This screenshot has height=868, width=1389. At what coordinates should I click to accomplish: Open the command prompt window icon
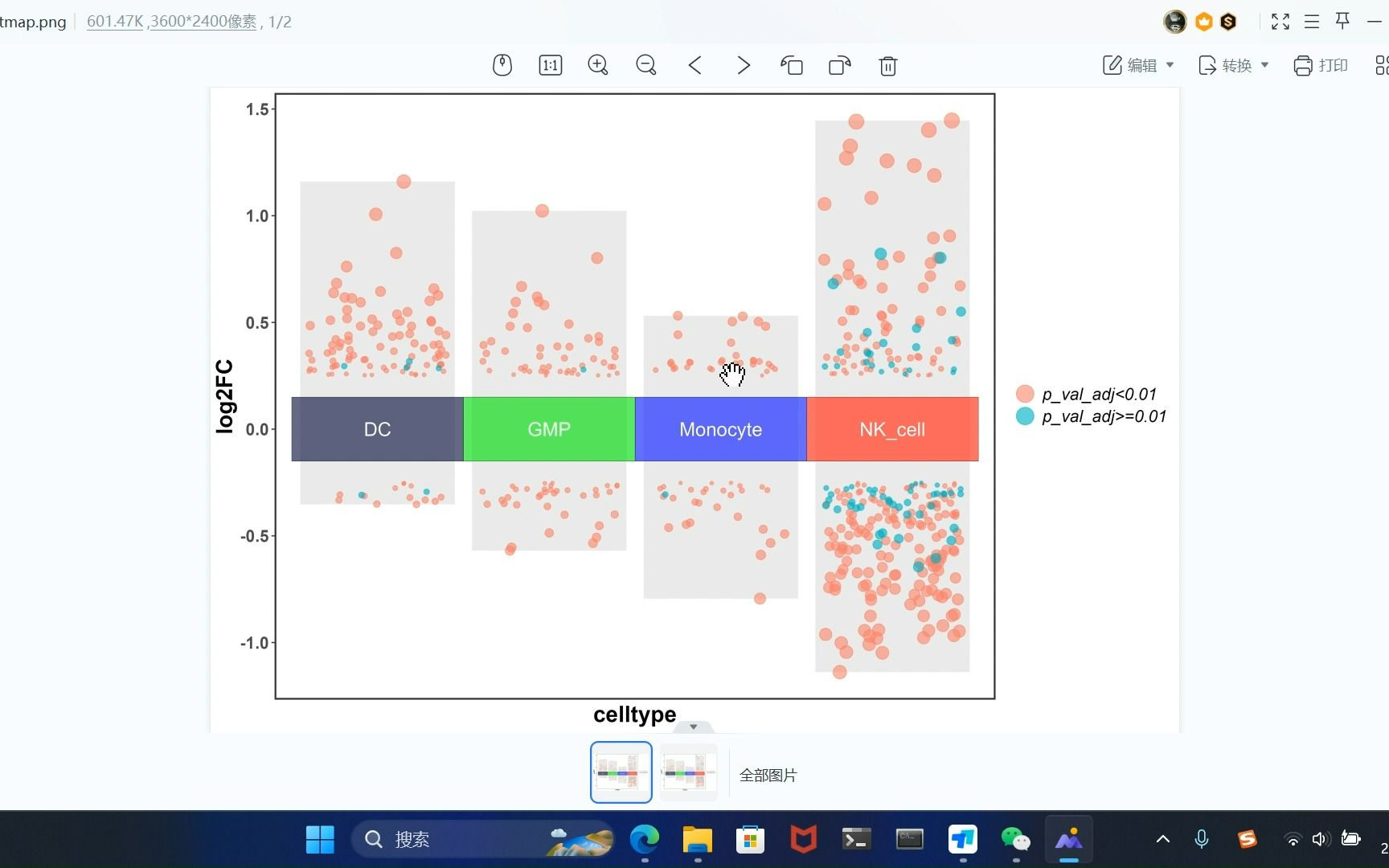(909, 840)
